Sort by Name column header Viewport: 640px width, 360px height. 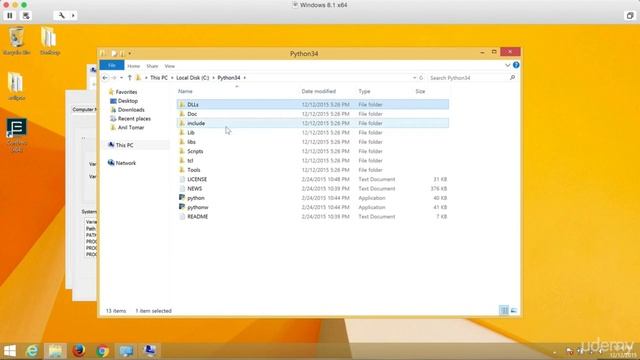(x=185, y=91)
